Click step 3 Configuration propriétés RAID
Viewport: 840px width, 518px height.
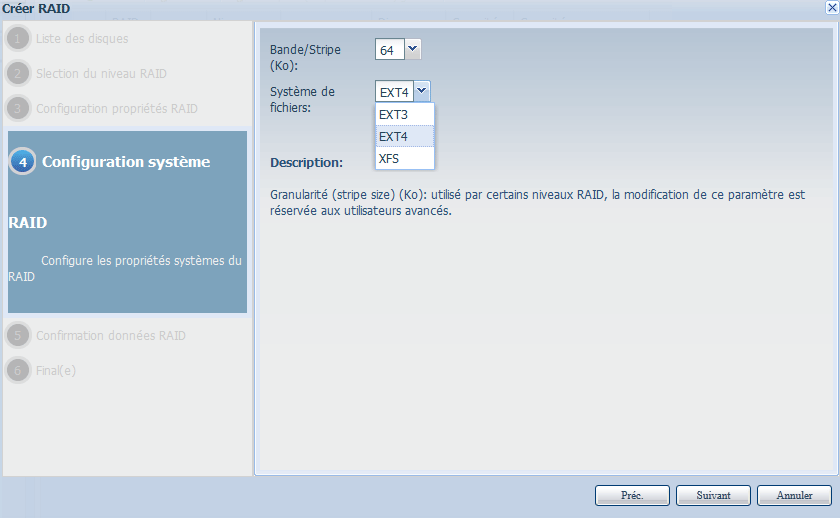pos(117,108)
